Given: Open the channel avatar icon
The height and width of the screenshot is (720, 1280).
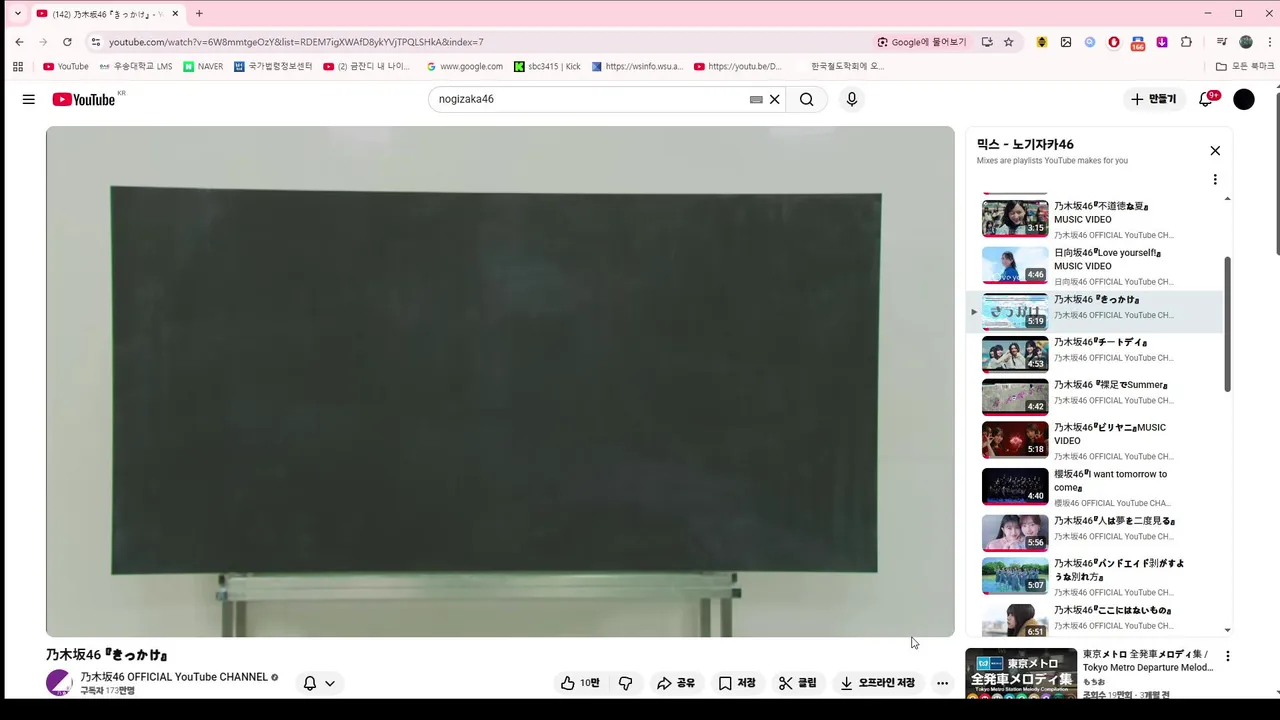Looking at the screenshot, I should pos(59,683).
